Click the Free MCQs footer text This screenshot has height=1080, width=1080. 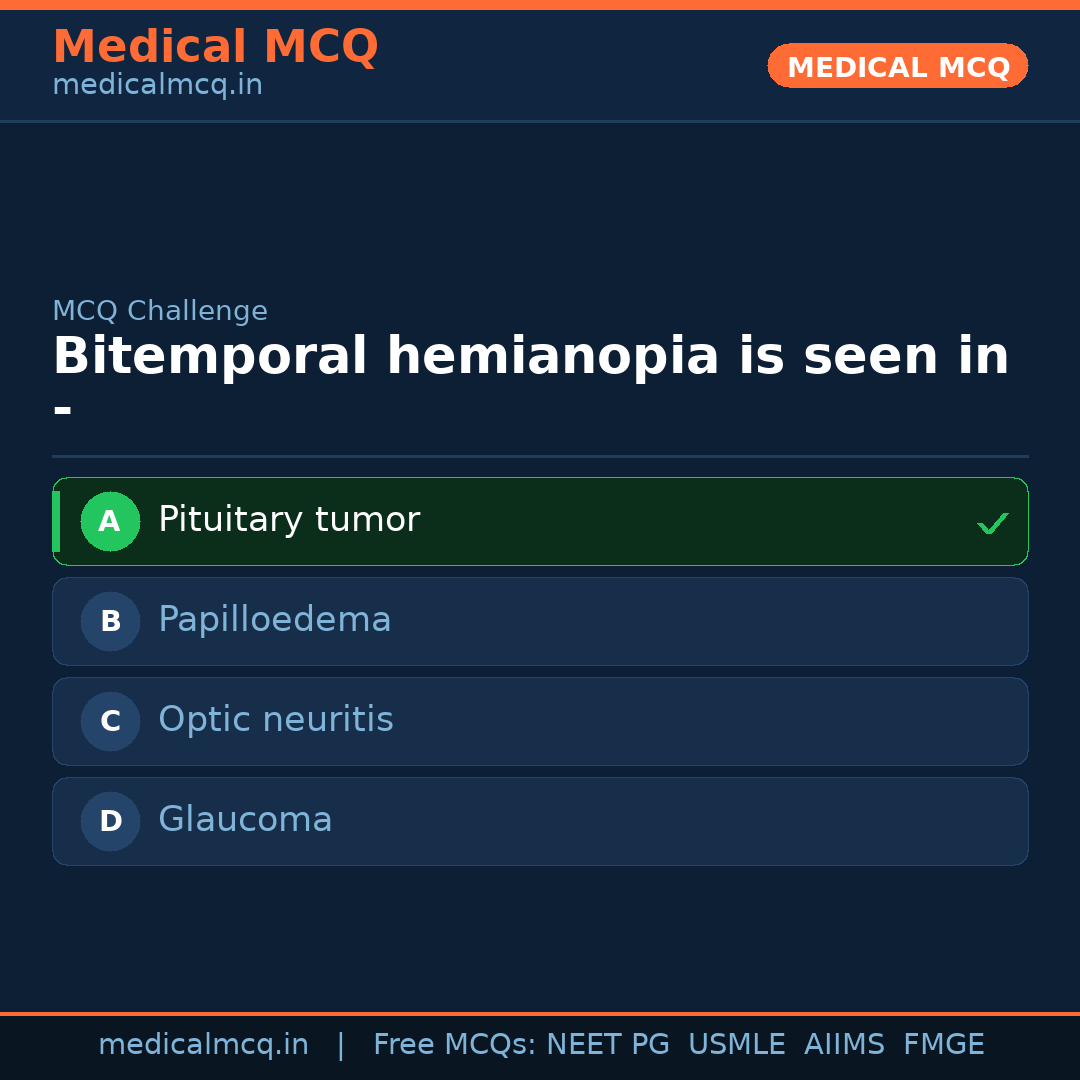454,1045
